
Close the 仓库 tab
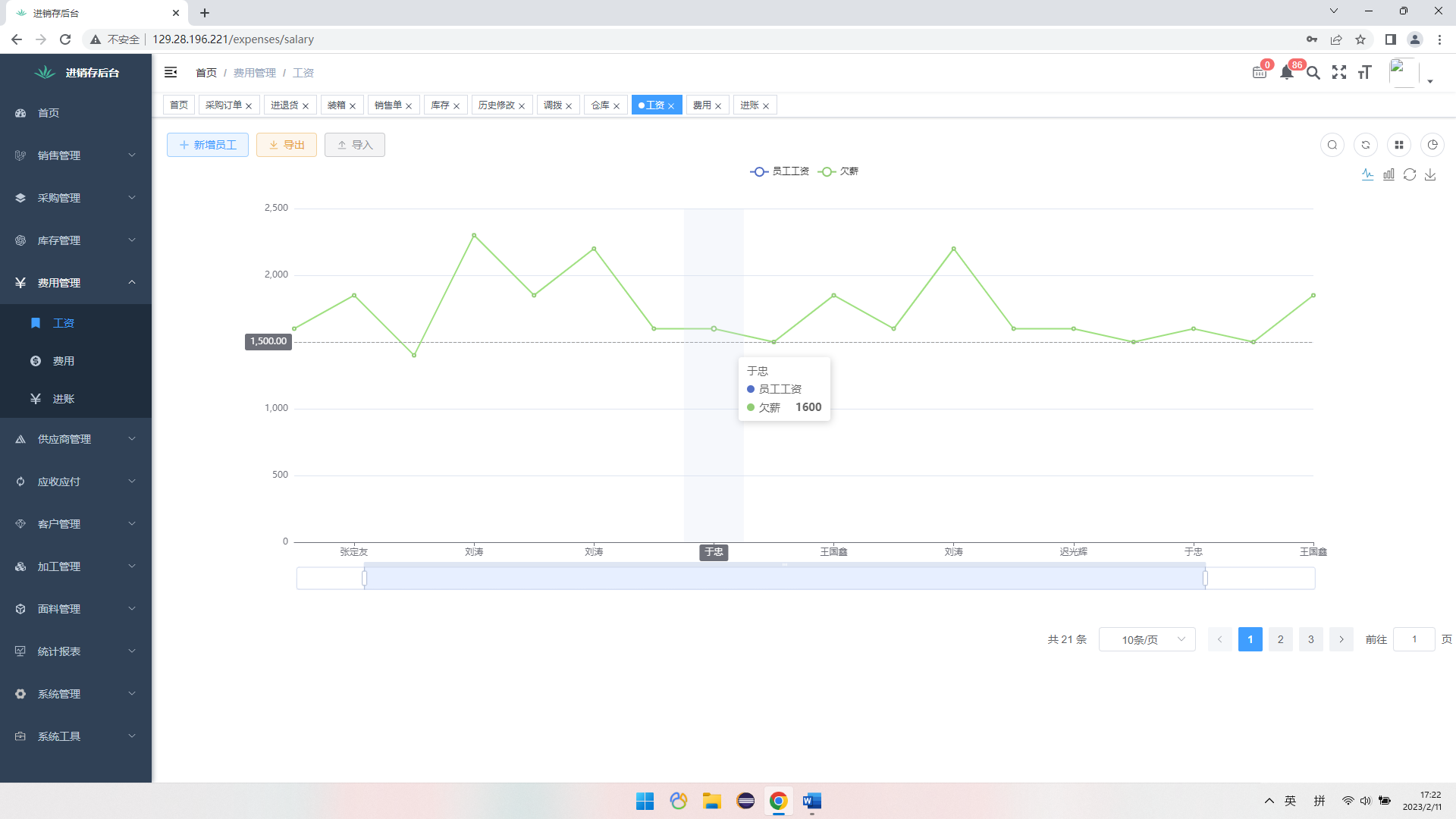617,106
